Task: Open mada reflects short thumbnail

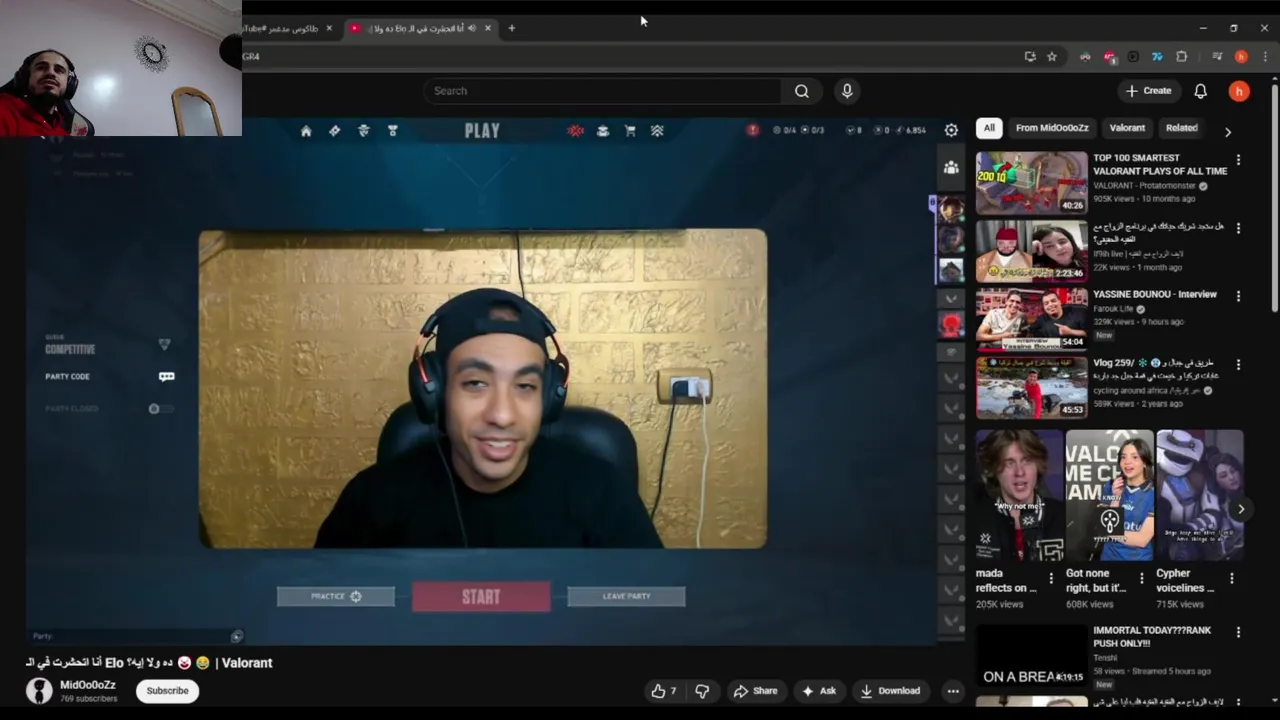Action: [x=1019, y=495]
